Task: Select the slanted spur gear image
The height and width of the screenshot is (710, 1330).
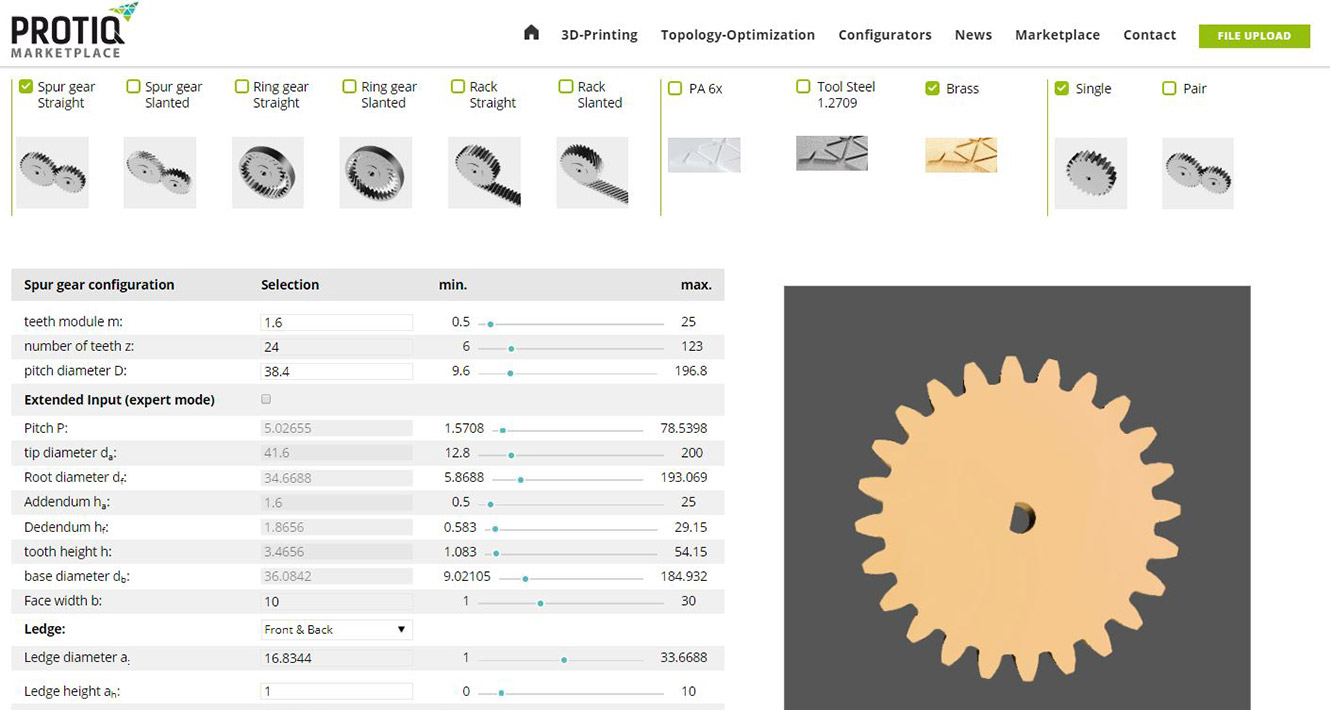Action: 160,173
